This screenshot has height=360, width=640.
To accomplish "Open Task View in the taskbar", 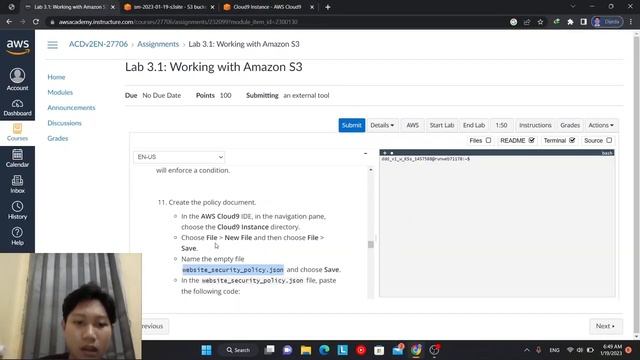I will 269,350.
